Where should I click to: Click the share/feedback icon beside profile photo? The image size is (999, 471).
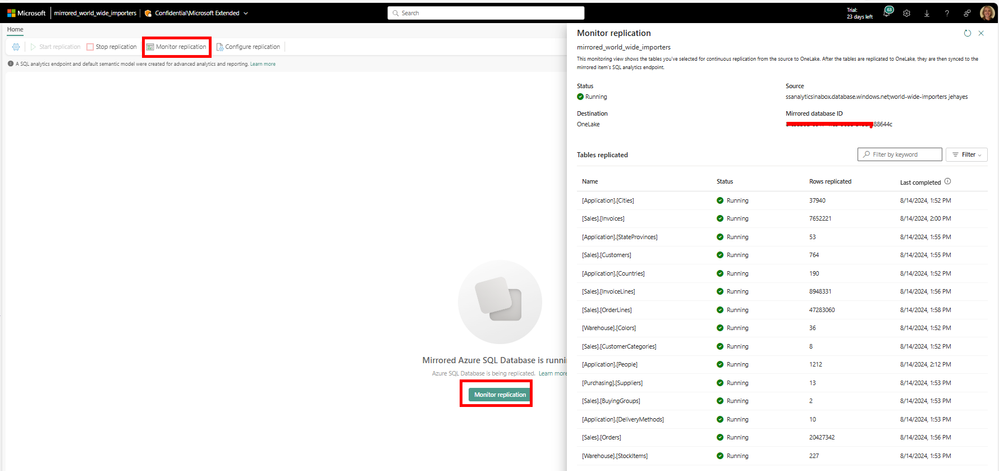pyautogui.click(x=967, y=13)
